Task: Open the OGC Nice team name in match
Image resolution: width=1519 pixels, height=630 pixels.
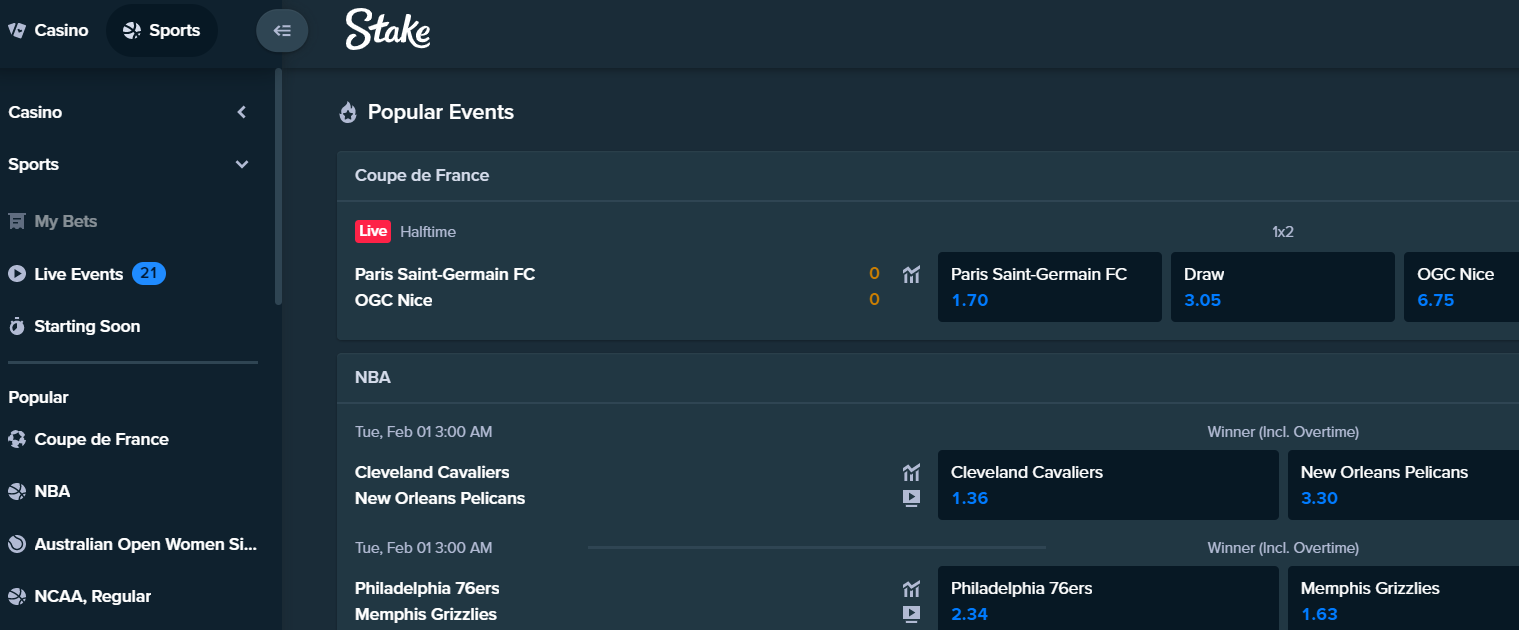Action: 394,300
